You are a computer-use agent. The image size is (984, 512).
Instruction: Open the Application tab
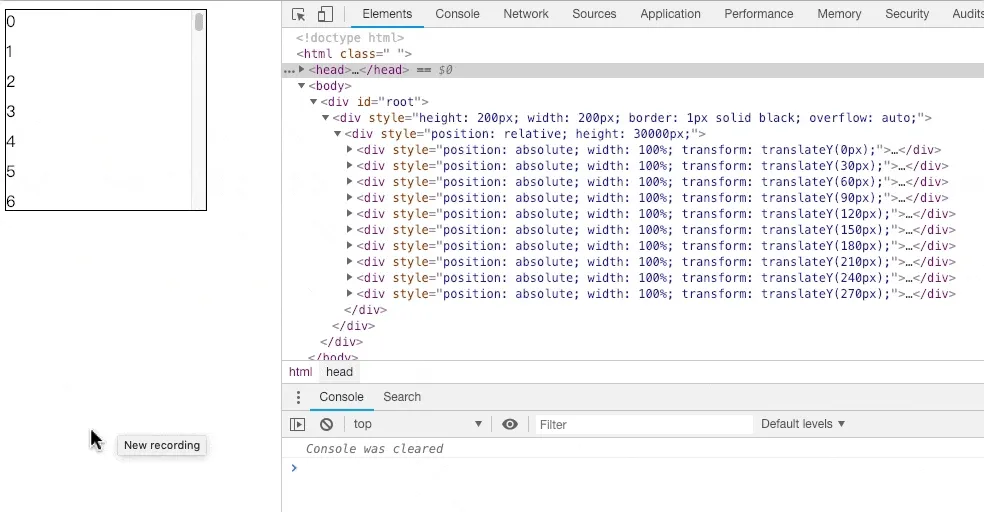click(670, 14)
